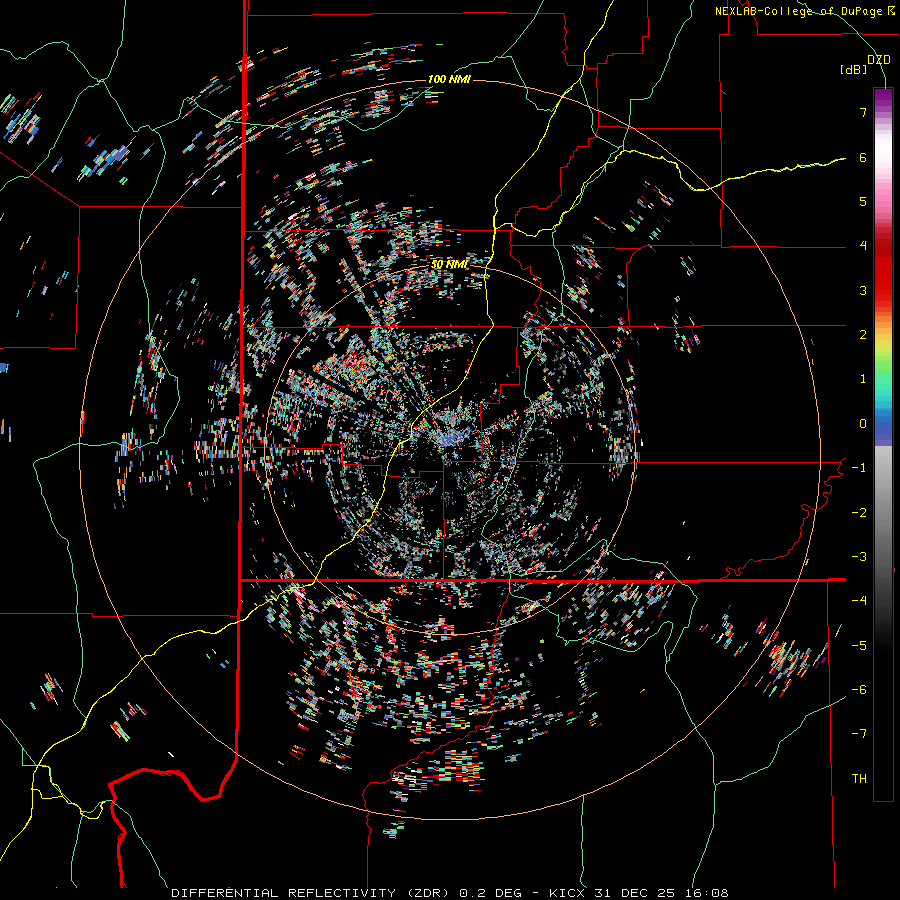The width and height of the screenshot is (900, 900).
Task: Click the -6 value on the color scale
Action: point(859,690)
